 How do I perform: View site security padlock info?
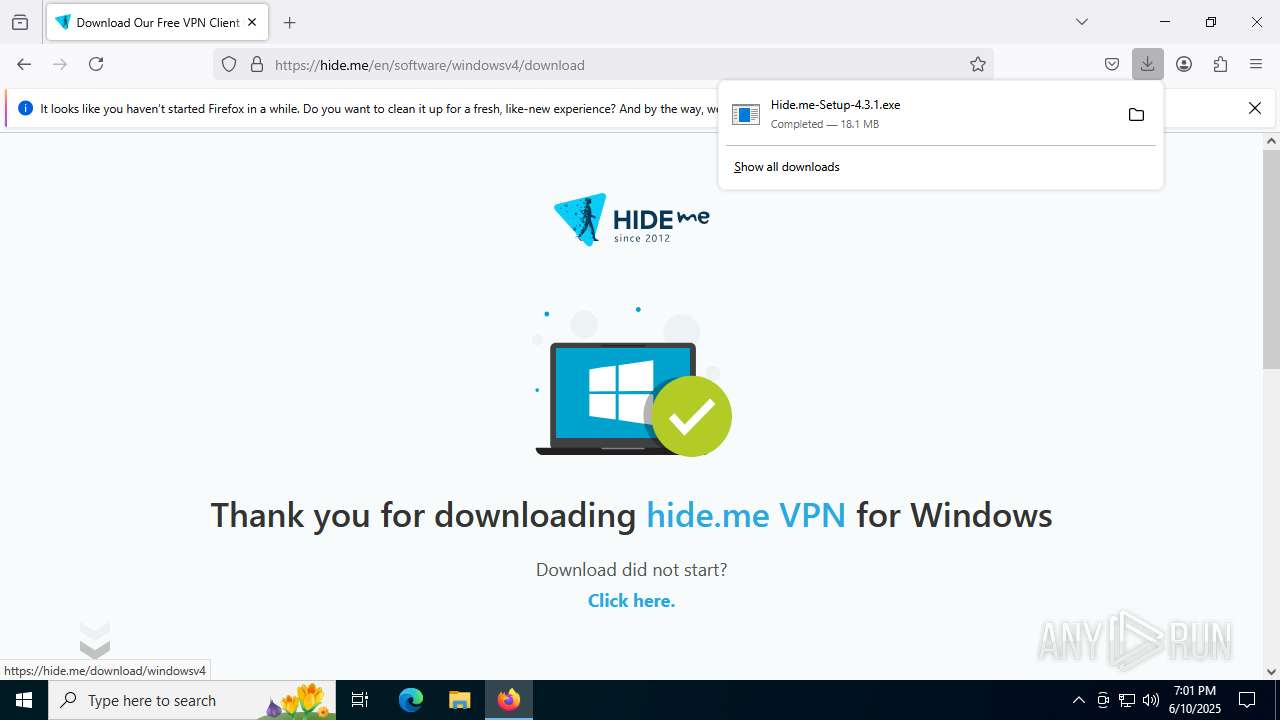point(257,65)
